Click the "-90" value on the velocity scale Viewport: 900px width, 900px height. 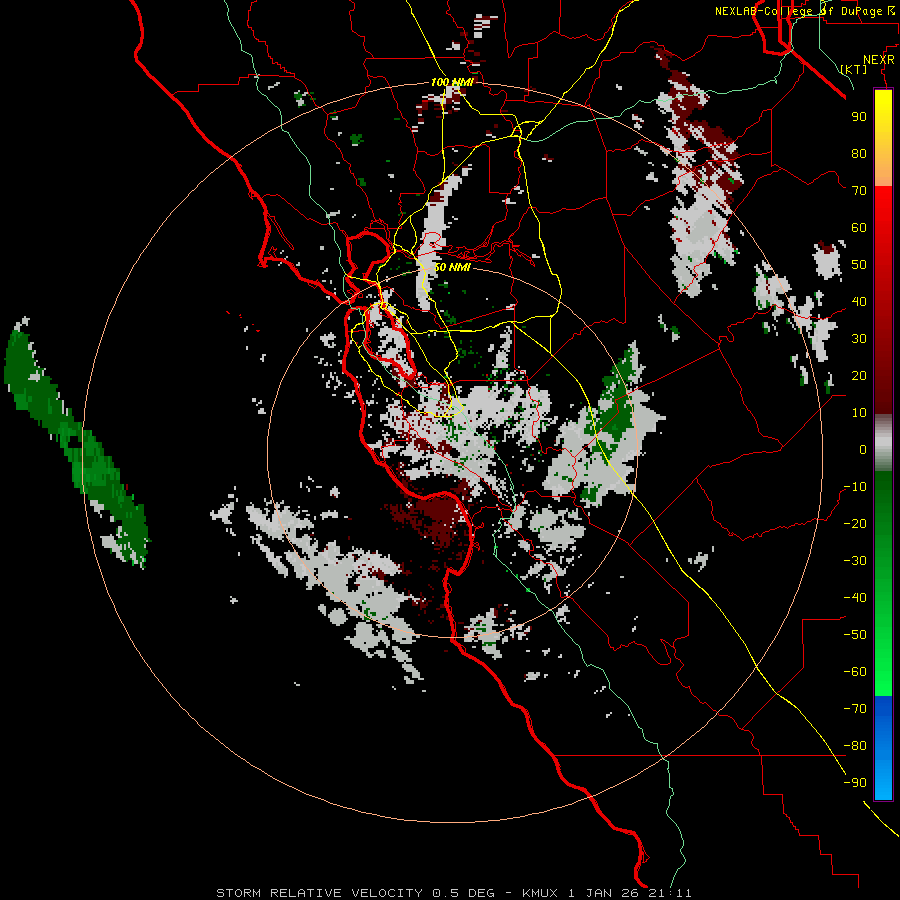[x=855, y=783]
